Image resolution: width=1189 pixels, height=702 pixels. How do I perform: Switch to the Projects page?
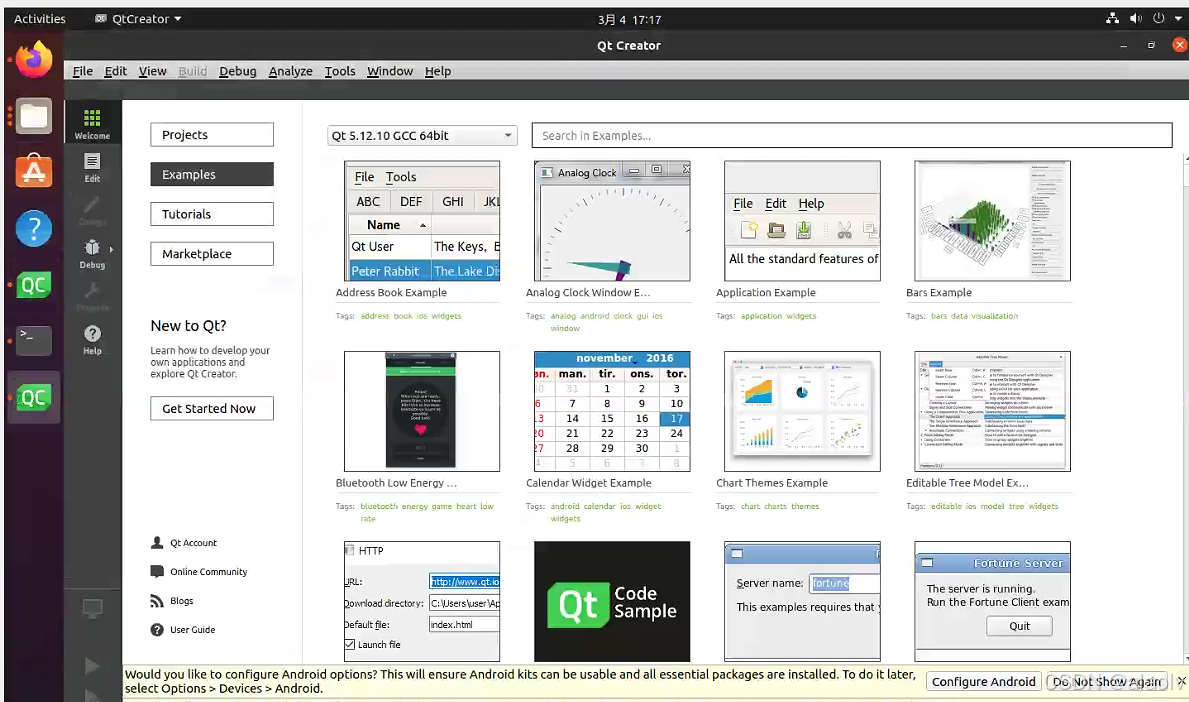point(212,135)
